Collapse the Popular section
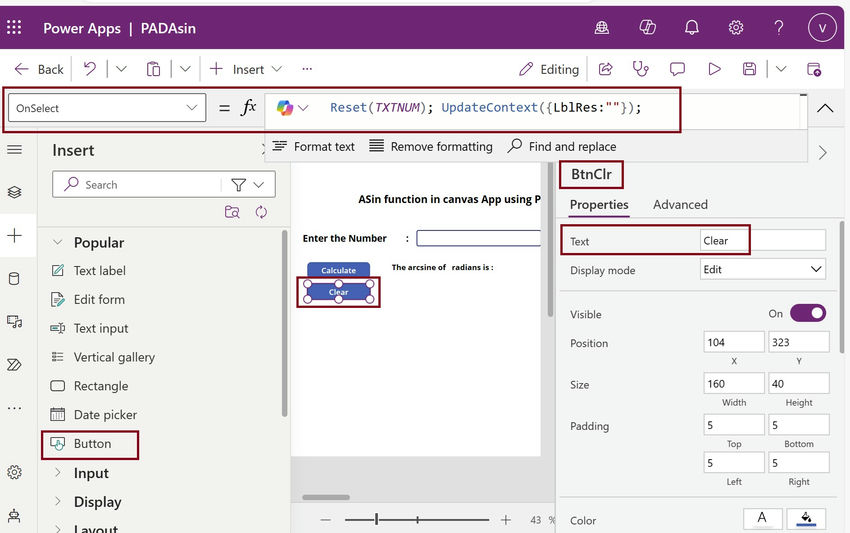850x533 pixels. pyautogui.click(x=57, y=242)
